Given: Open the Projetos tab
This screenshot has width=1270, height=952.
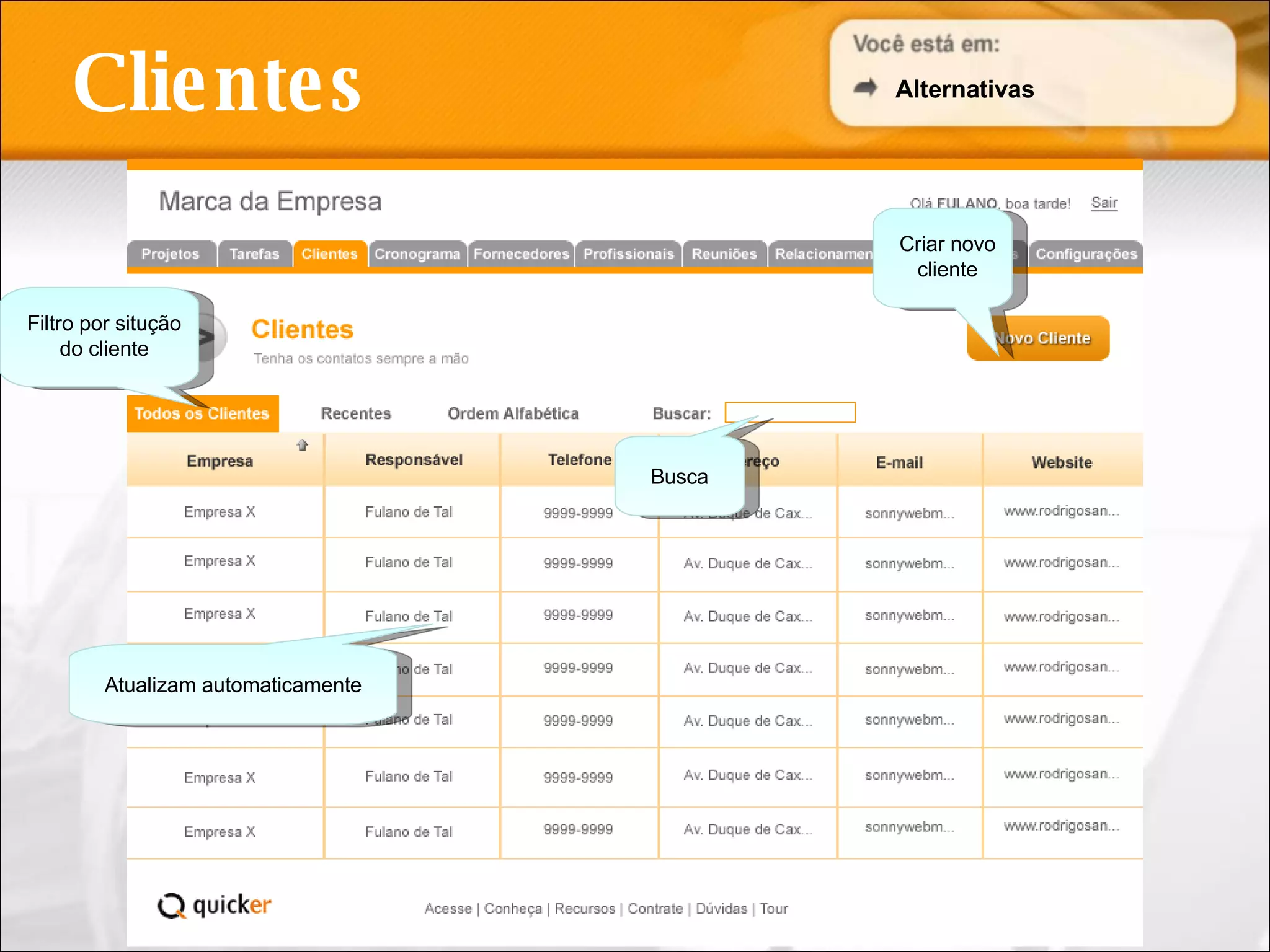Looking at the screenshot, I should click(x=171, y=254).
